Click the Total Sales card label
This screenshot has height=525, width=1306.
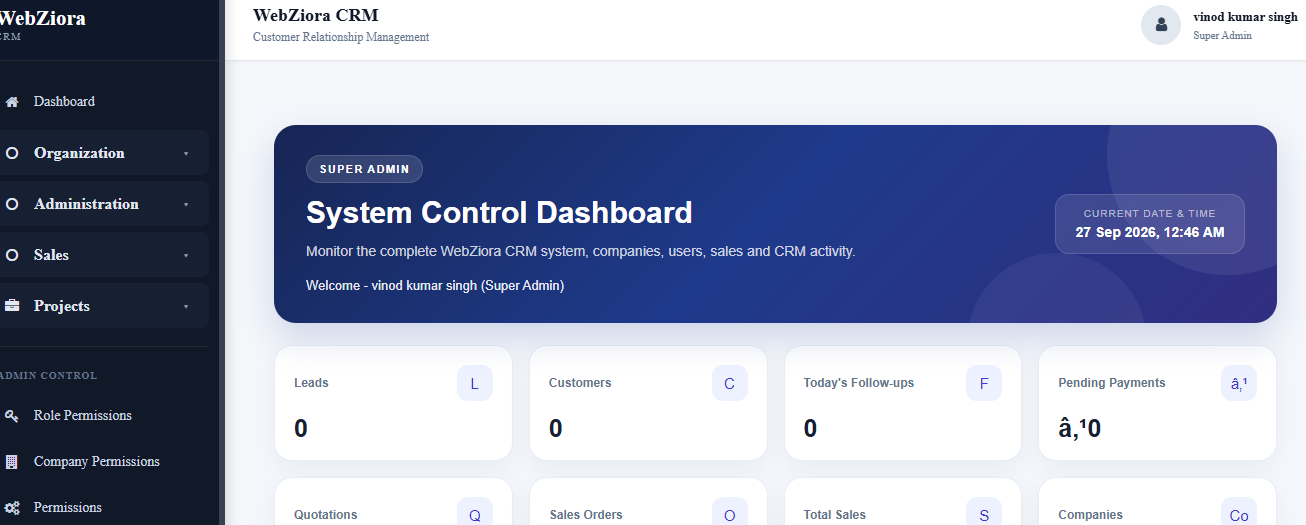click(x=835, y=515)
